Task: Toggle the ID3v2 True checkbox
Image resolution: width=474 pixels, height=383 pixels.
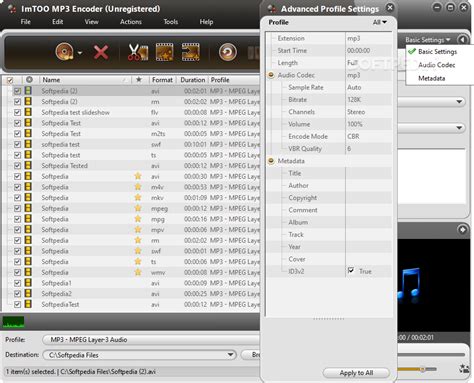Action: 351,270
